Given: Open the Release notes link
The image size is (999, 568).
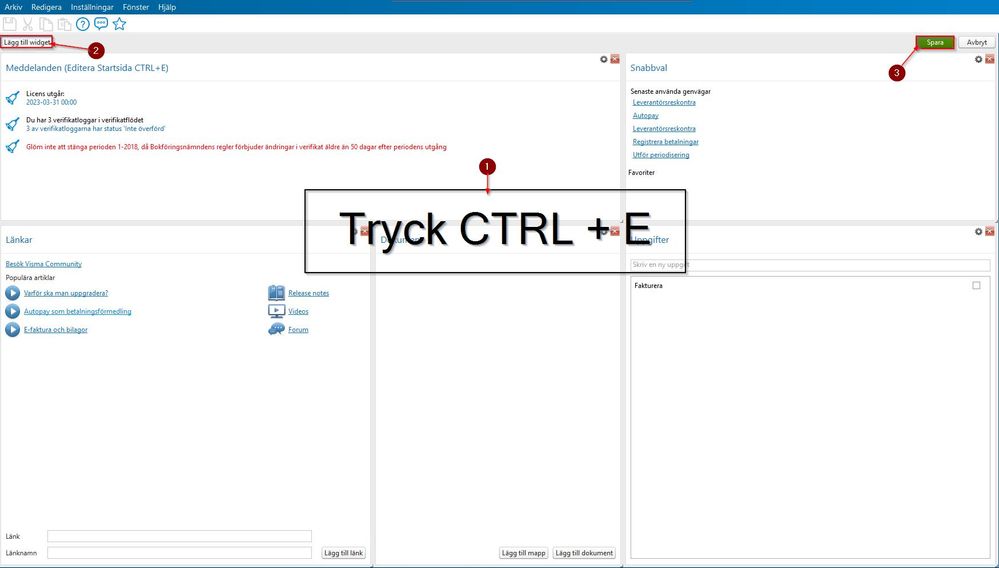Looking at the screenshot, I should click(308, 294).
